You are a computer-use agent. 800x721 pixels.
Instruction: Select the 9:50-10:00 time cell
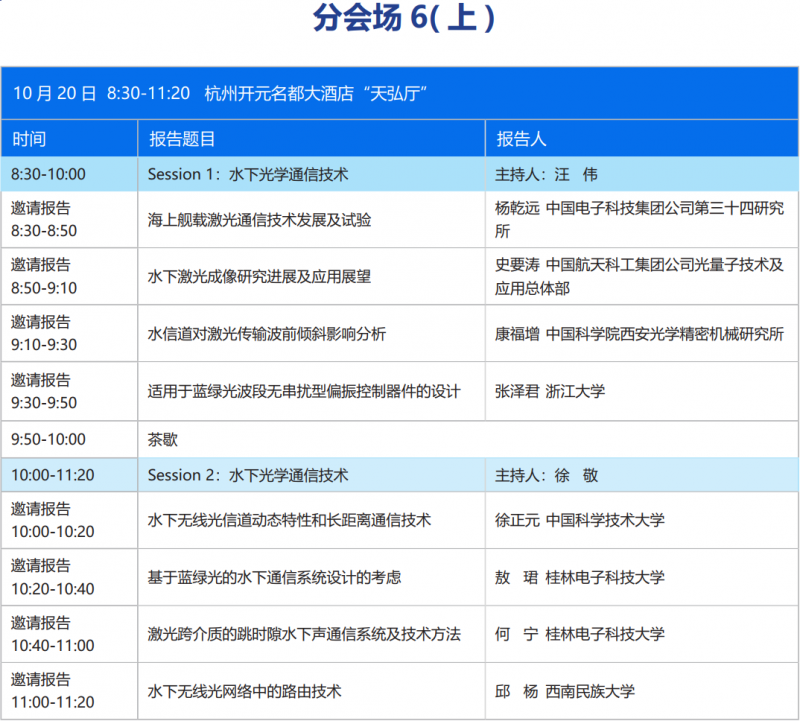49,439
